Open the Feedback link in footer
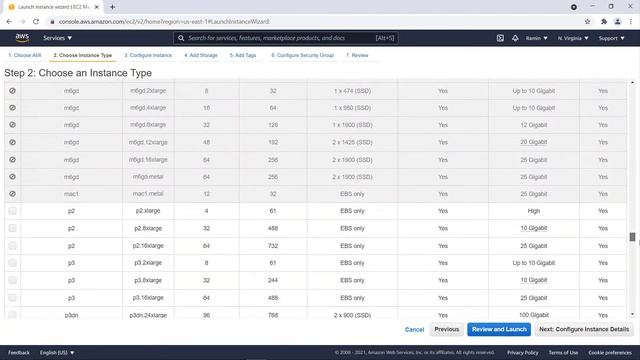Image resolution: width=640 pixels, height=360 pixels. (19, 352)
